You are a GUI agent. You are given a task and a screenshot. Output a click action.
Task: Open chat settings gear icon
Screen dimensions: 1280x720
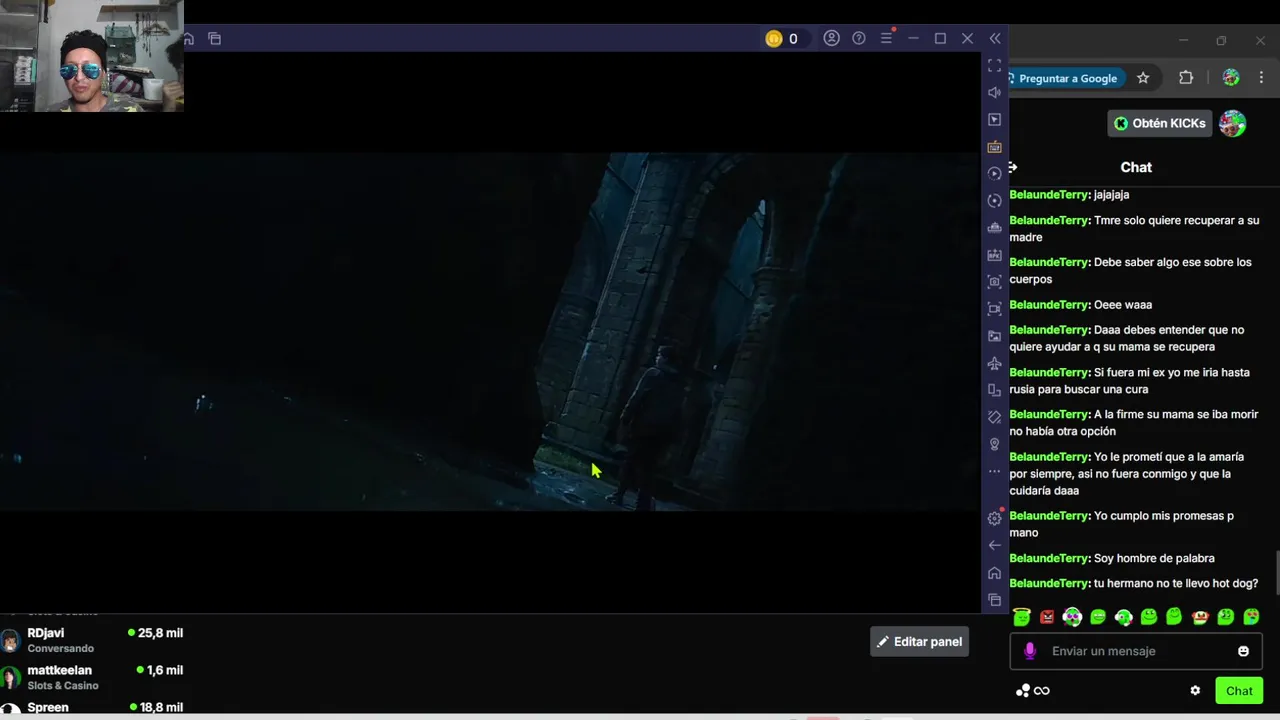click(x=1195, y=690)
